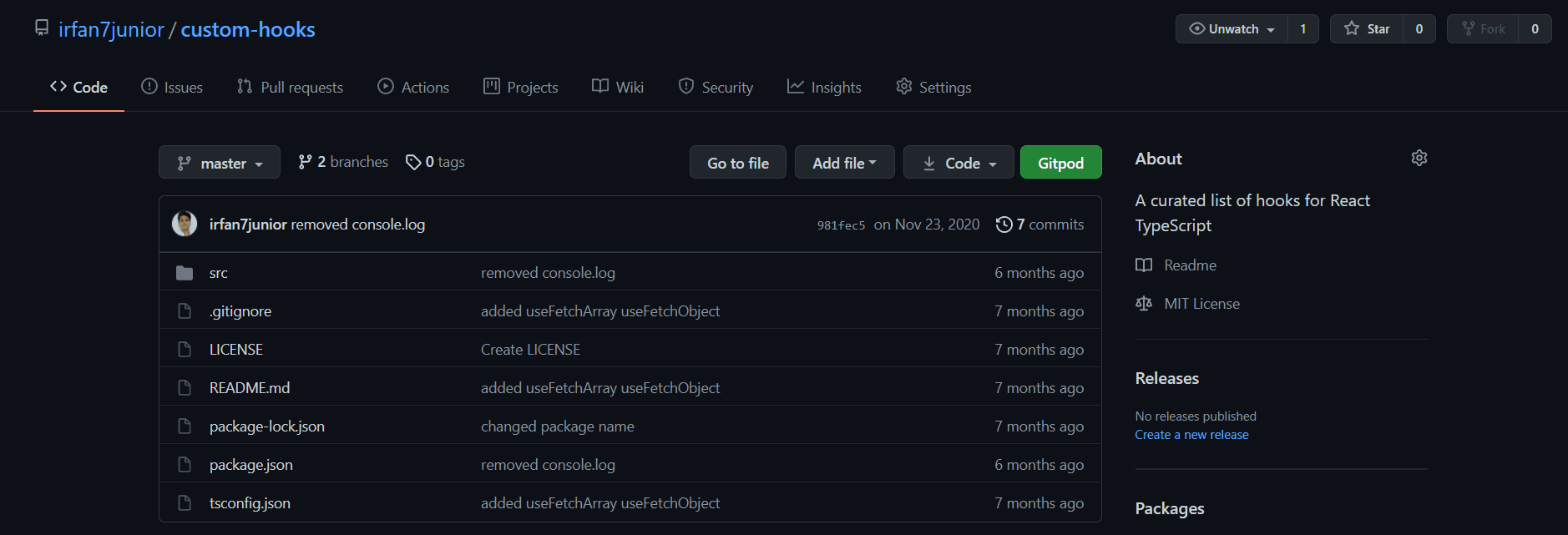This screenshot has width=1568, height=535.
Task: Click the watchers count 1
Action: (x=1302, y=28)
